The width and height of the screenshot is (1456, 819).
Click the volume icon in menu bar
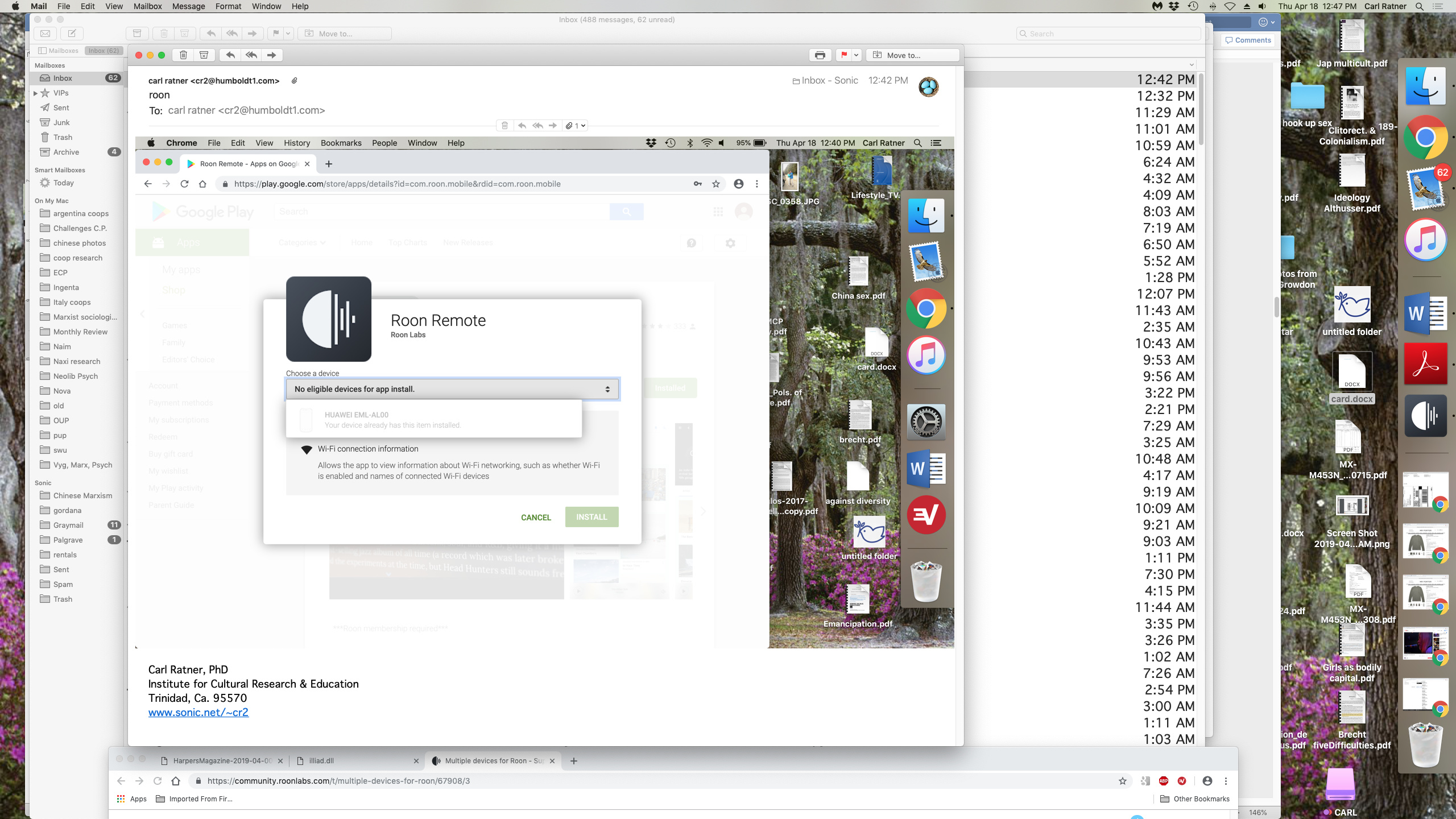pos(1263,6)
